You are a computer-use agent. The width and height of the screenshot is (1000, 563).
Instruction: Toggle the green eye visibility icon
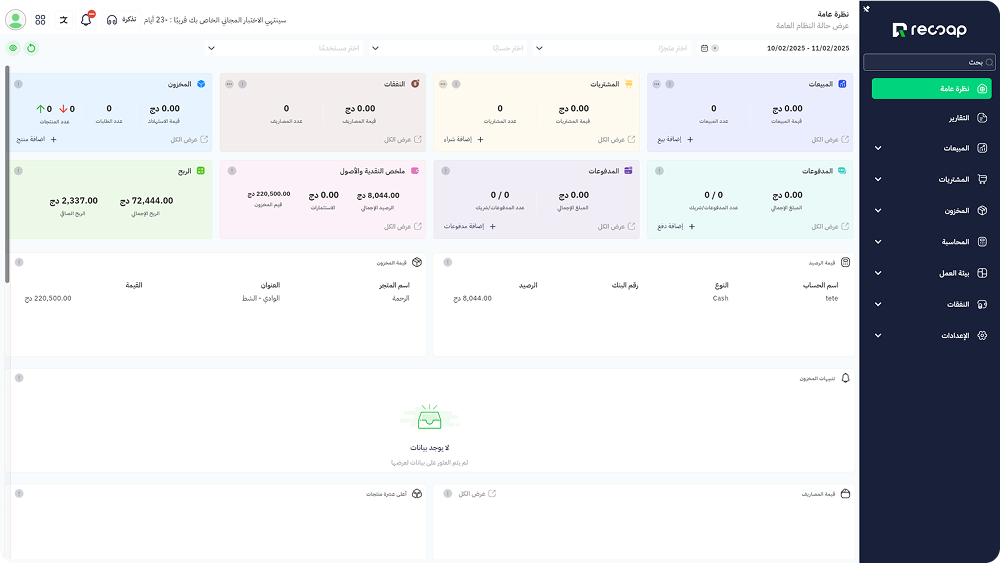point(13,48)
